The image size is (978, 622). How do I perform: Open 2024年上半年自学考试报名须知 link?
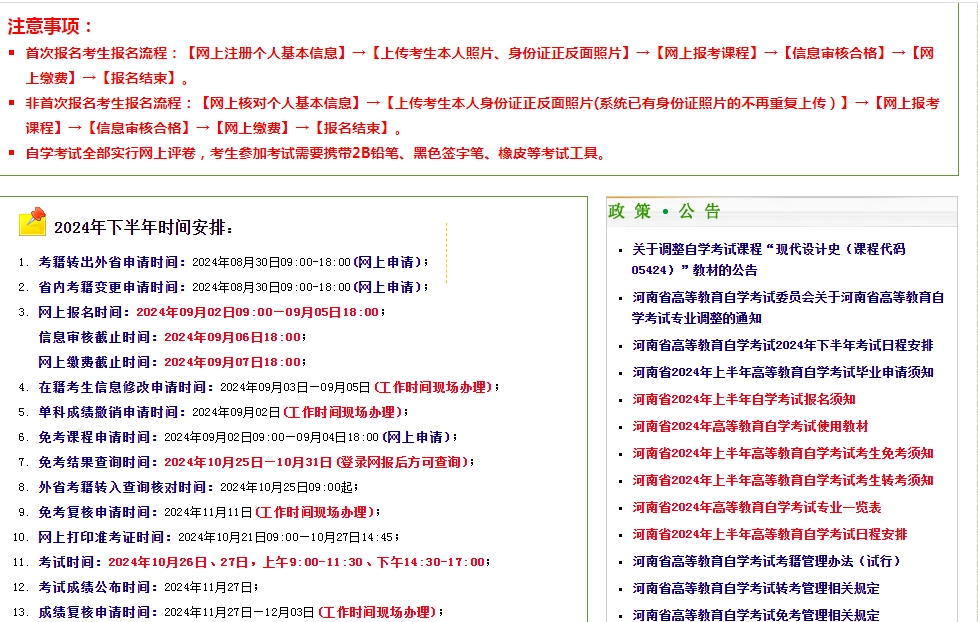[x=743, y=399]
